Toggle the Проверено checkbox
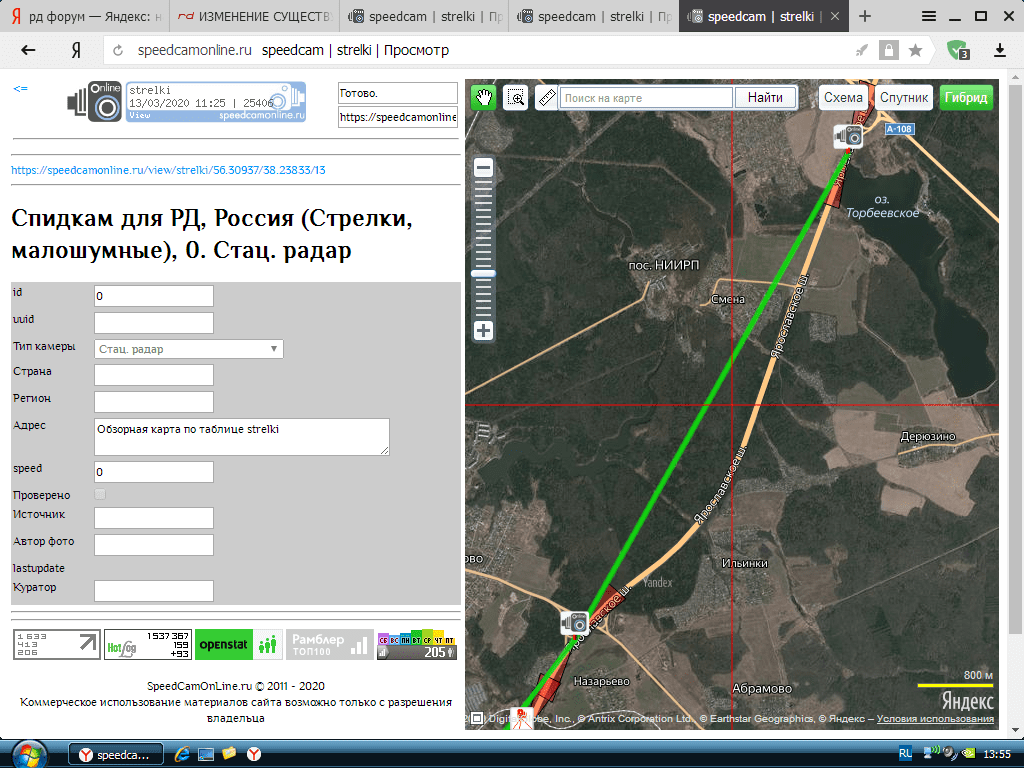This screenshot has height=768, width=1024. (100, 494)
